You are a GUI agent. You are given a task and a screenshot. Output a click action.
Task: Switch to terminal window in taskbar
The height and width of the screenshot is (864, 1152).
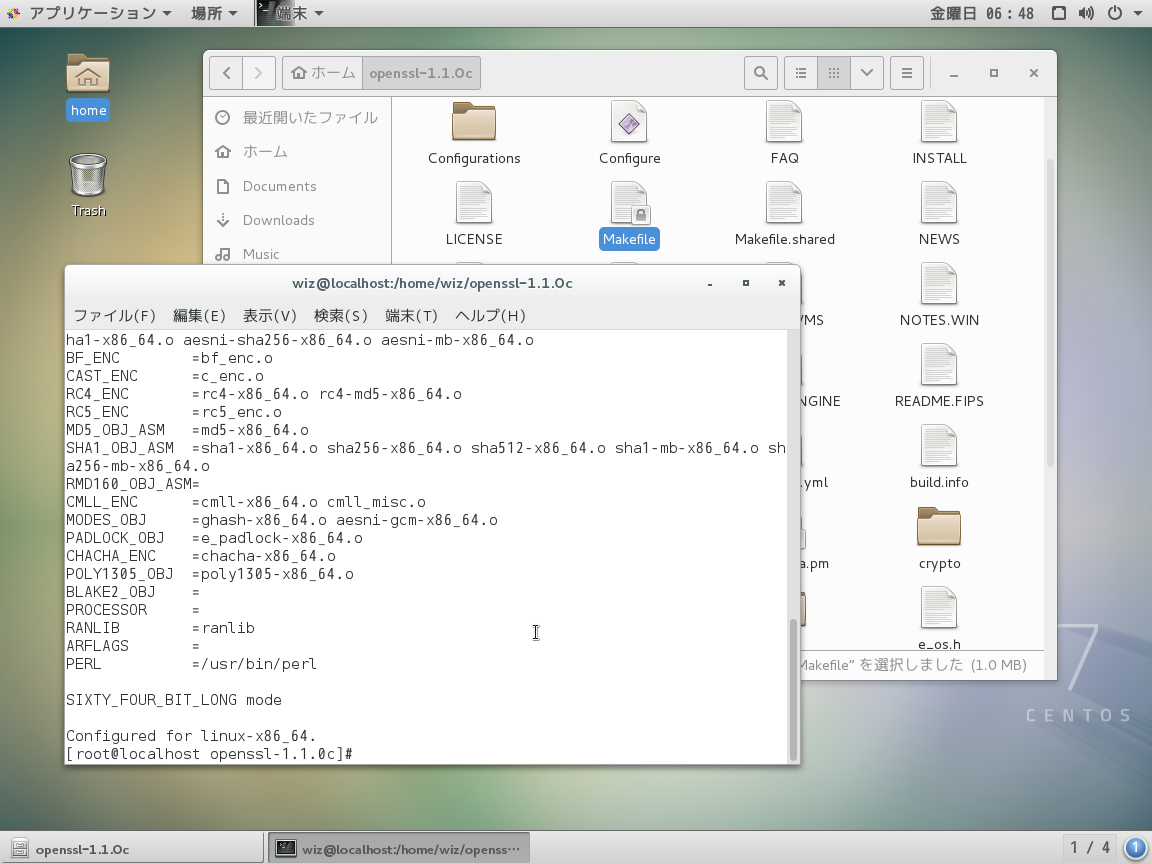[399, 849]
